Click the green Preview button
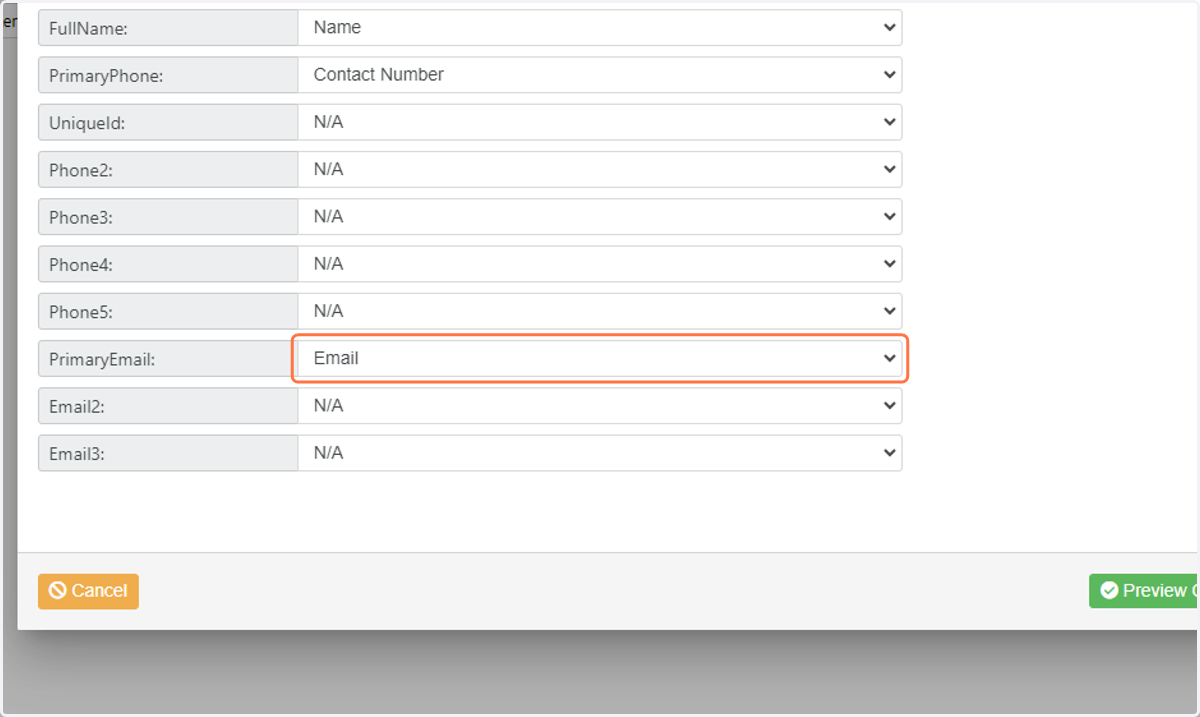This screenshot has height=717, width=1200. click(x=1143, y=591)
